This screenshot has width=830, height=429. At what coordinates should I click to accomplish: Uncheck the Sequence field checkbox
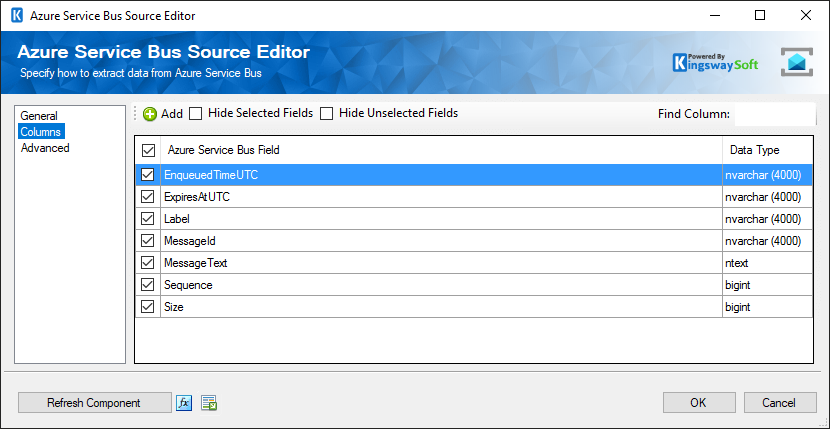tap(148, 285)
